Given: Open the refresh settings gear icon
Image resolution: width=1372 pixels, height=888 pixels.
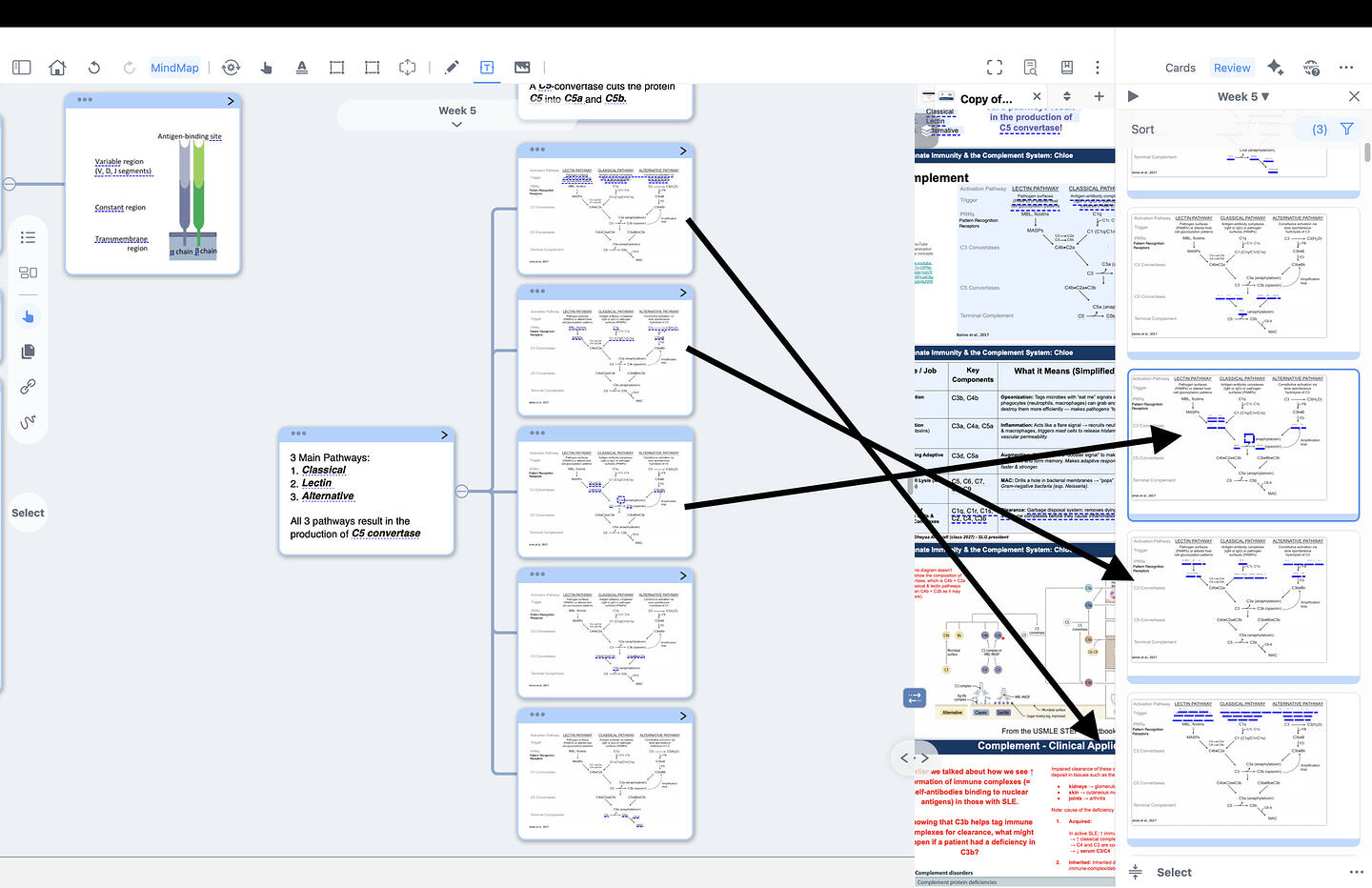Looking at the screenshot, I should click(x=231, y=68).
